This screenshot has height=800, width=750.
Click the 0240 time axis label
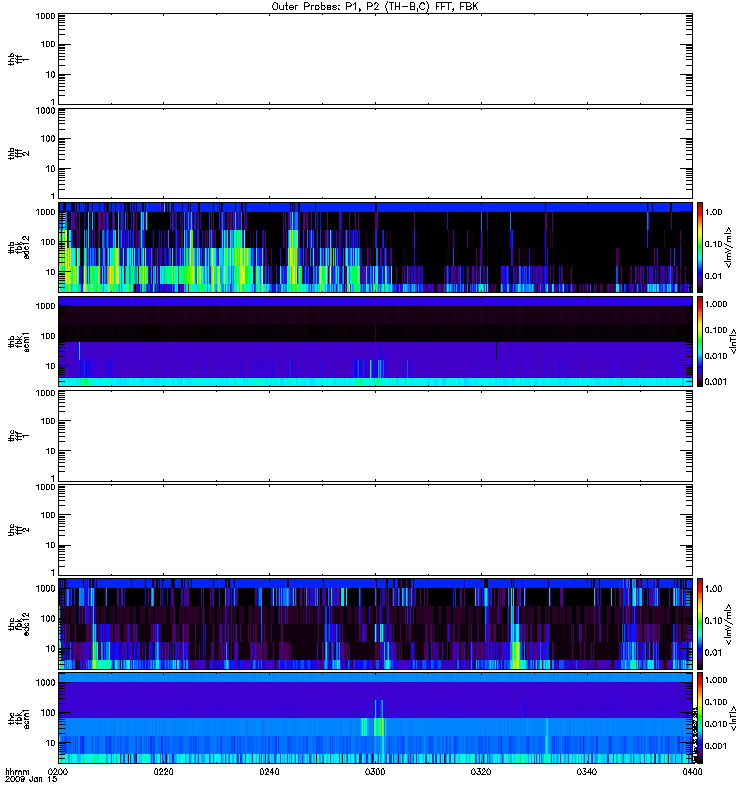pyautogui.click(x=269, y=772)
